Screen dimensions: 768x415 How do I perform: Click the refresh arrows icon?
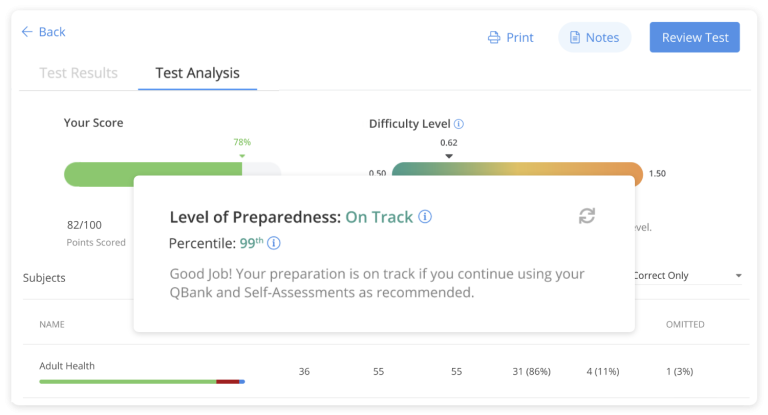coord(587,216)
